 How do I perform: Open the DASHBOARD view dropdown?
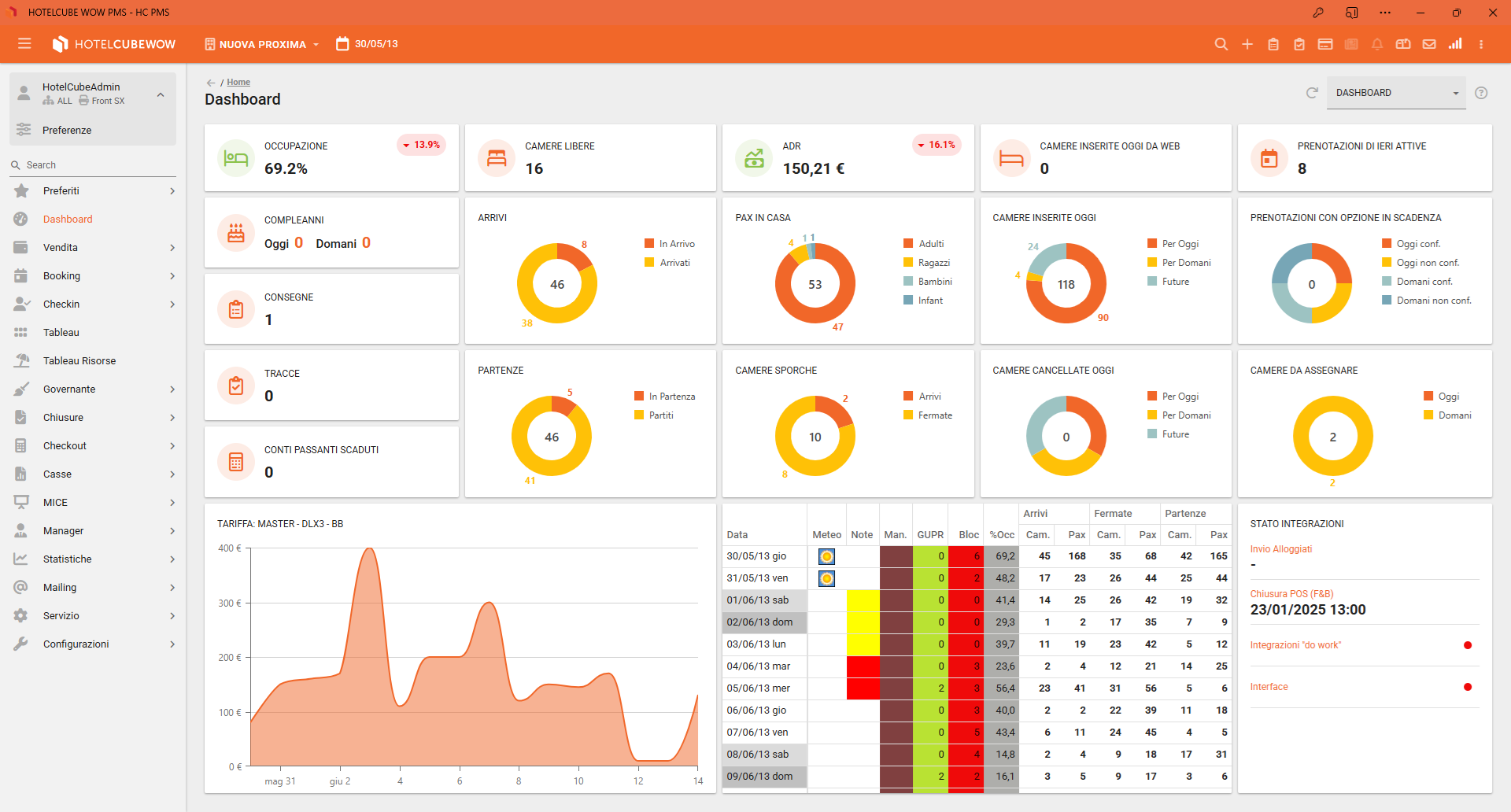tap(1396, 93)
